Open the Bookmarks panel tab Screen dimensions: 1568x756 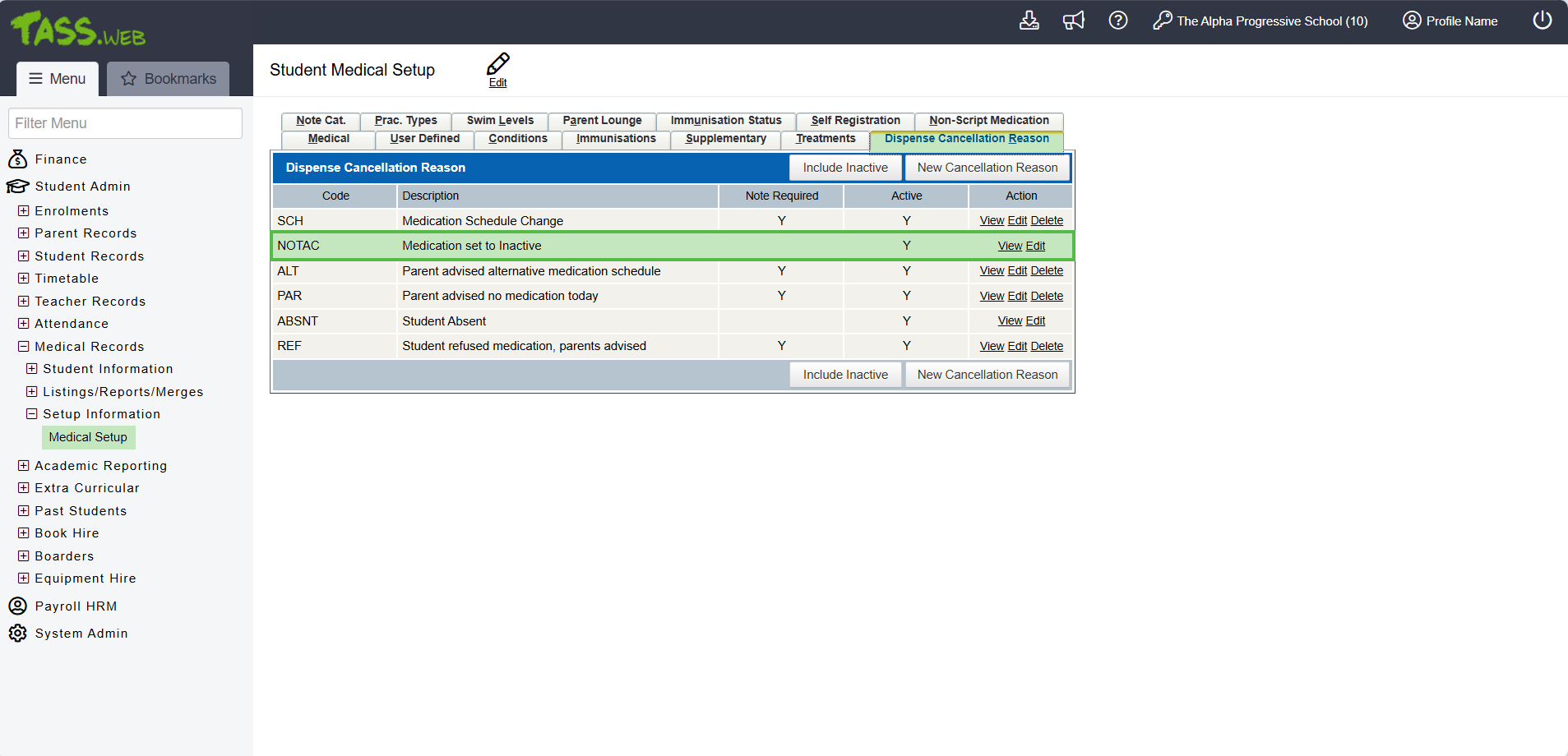pyautogui.click(x=169, y=79)
